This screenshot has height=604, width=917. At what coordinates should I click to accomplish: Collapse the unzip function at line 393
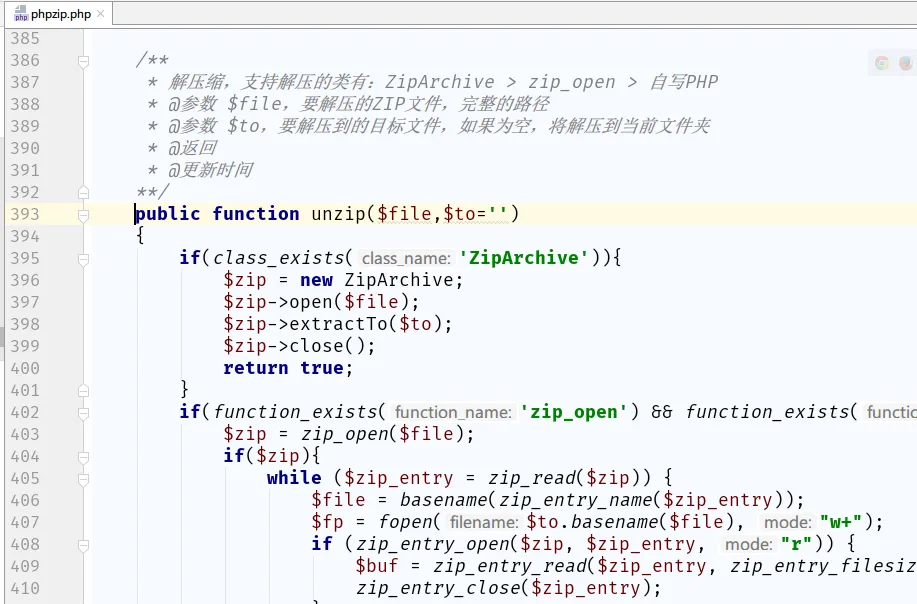click(84, 214)
